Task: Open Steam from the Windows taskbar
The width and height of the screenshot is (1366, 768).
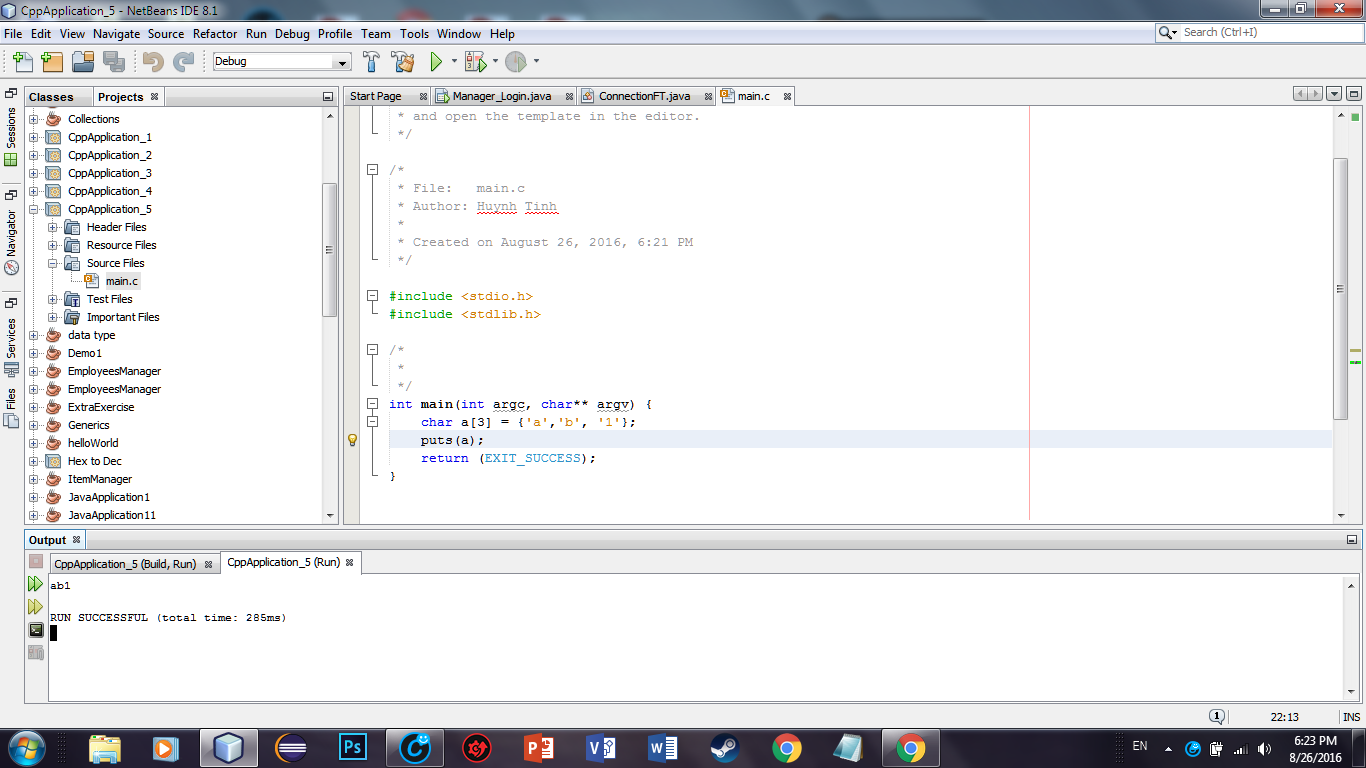Action: click(724, 747)
